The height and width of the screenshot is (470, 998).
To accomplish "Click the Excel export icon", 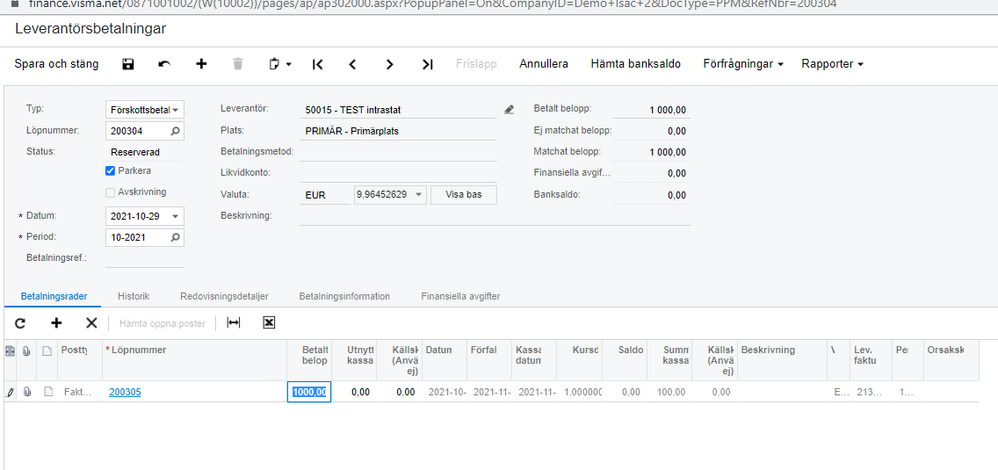I will coord(269,324).
